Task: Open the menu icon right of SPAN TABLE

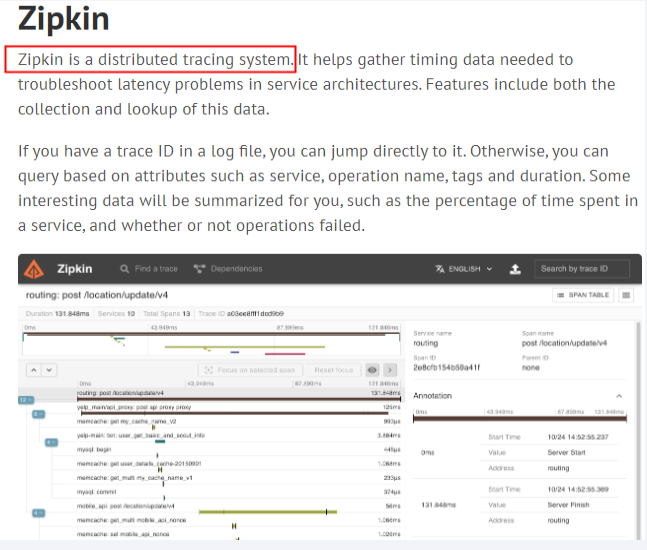Action: [626, 295]
